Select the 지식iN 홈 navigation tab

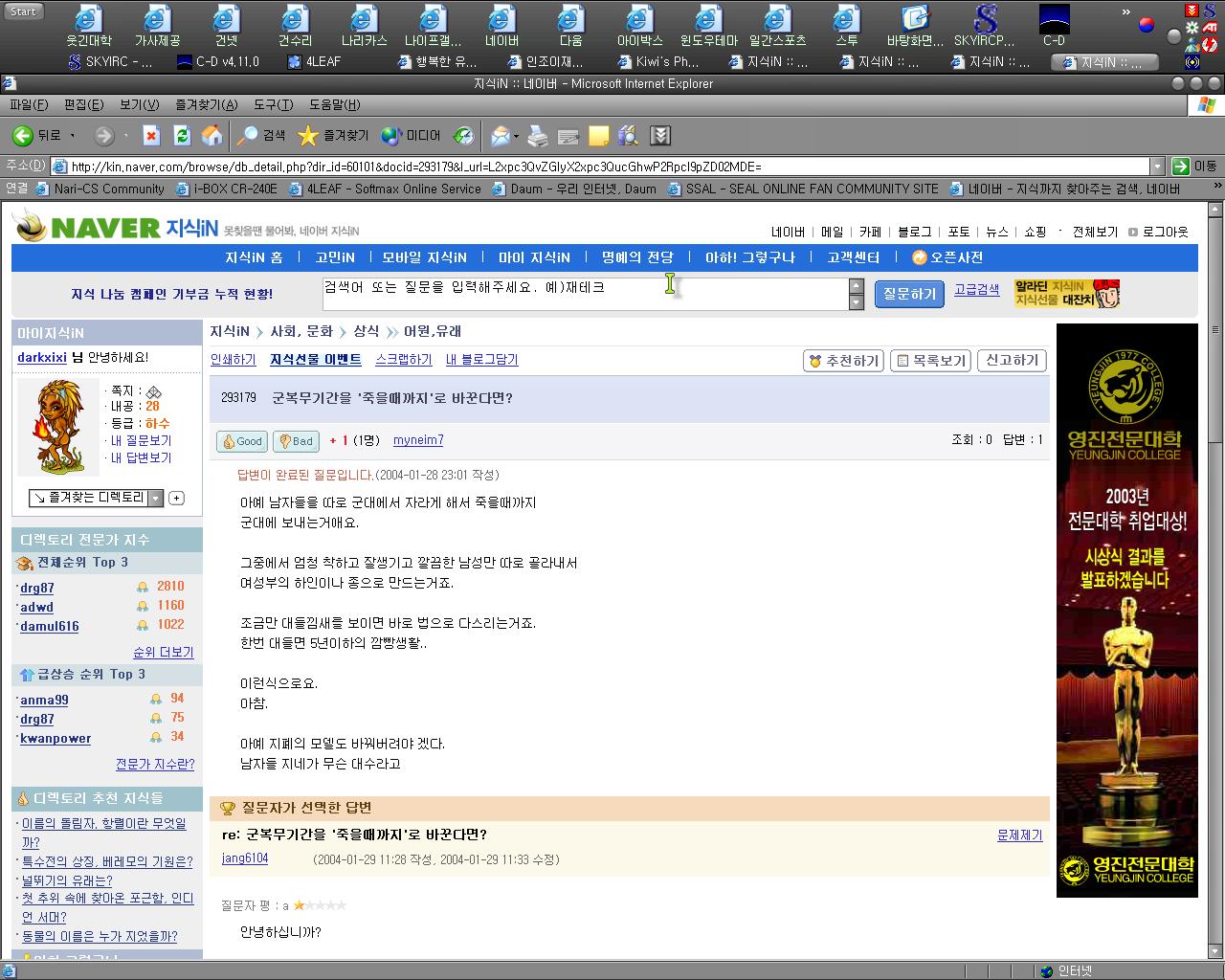click(254, 257)
